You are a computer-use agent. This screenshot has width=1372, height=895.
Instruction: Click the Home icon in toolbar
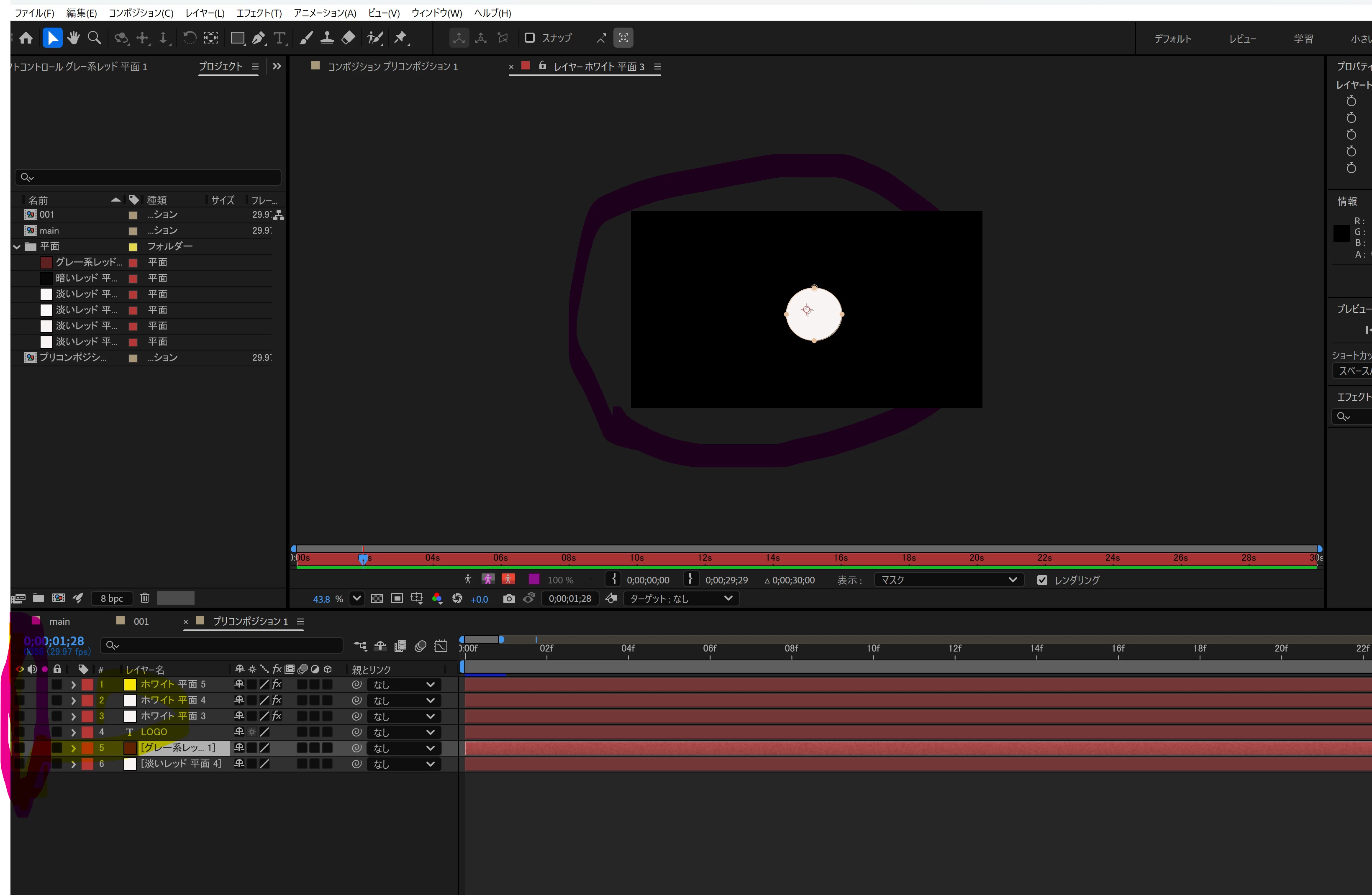coord(26,38)
